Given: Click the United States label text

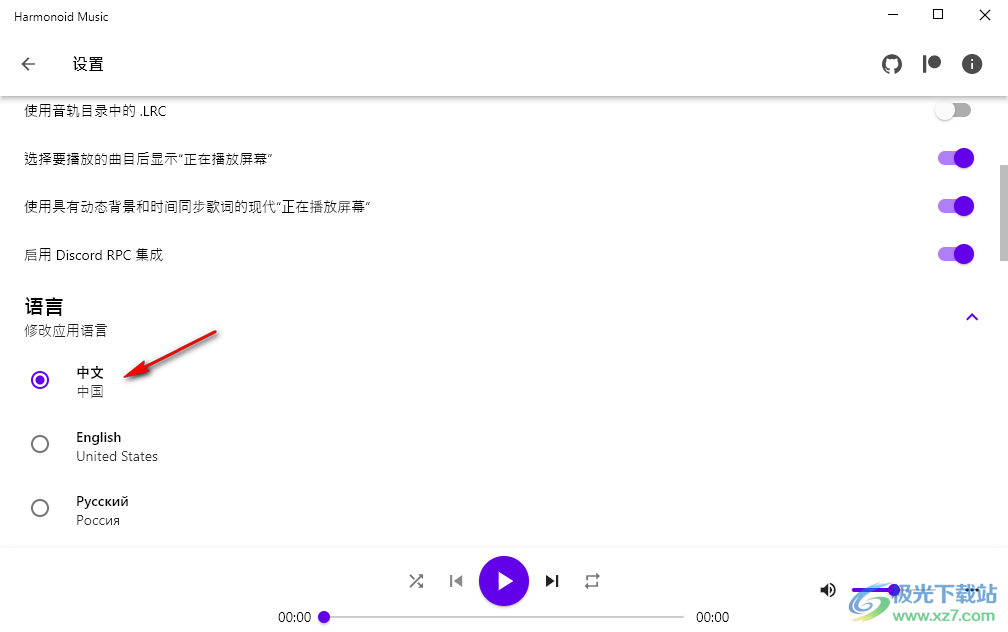Looking at the screenshot, I should pos(116,456).
